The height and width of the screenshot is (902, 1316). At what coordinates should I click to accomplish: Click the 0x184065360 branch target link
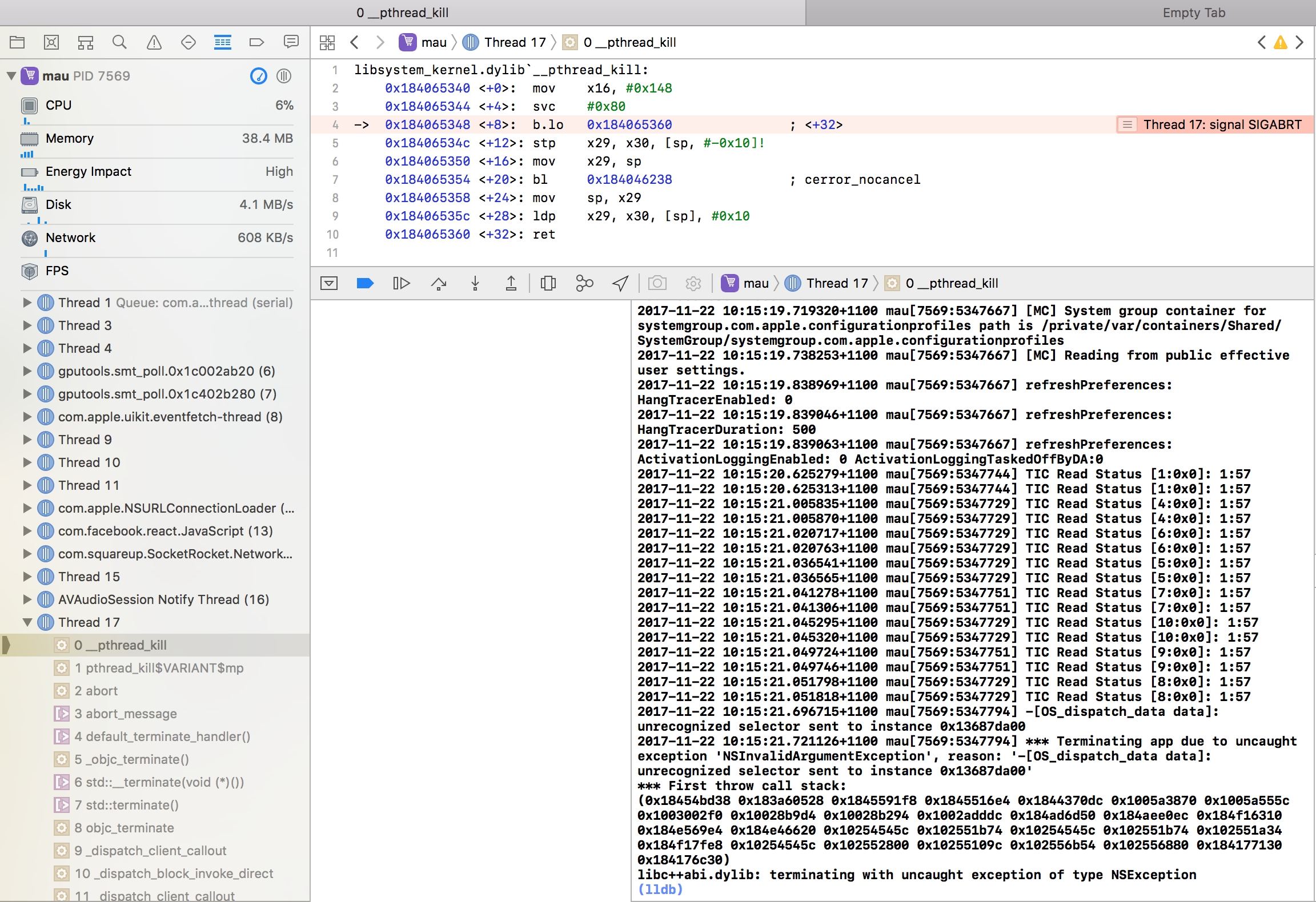tap(628, 124)
